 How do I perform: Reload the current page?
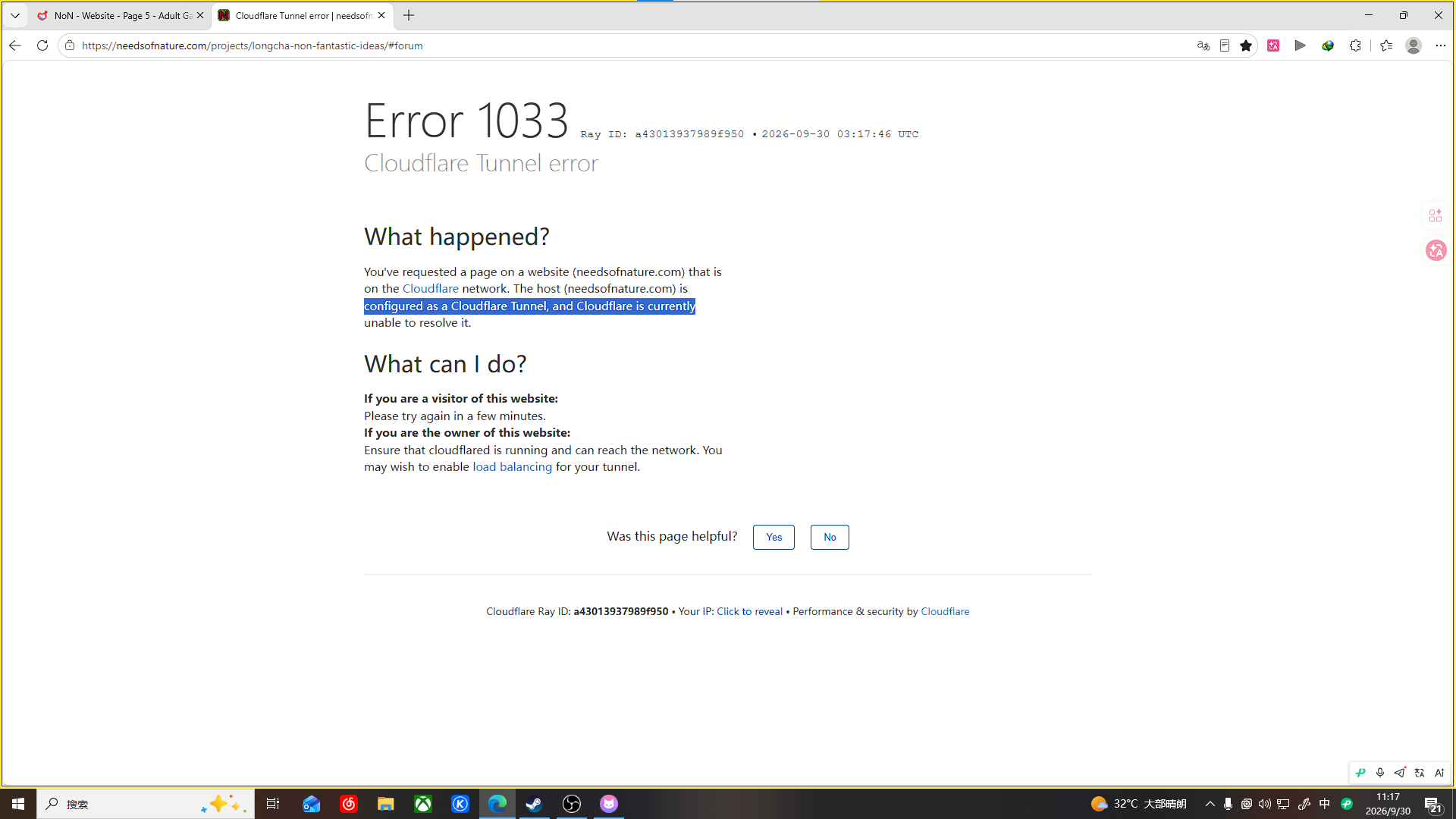42,45
